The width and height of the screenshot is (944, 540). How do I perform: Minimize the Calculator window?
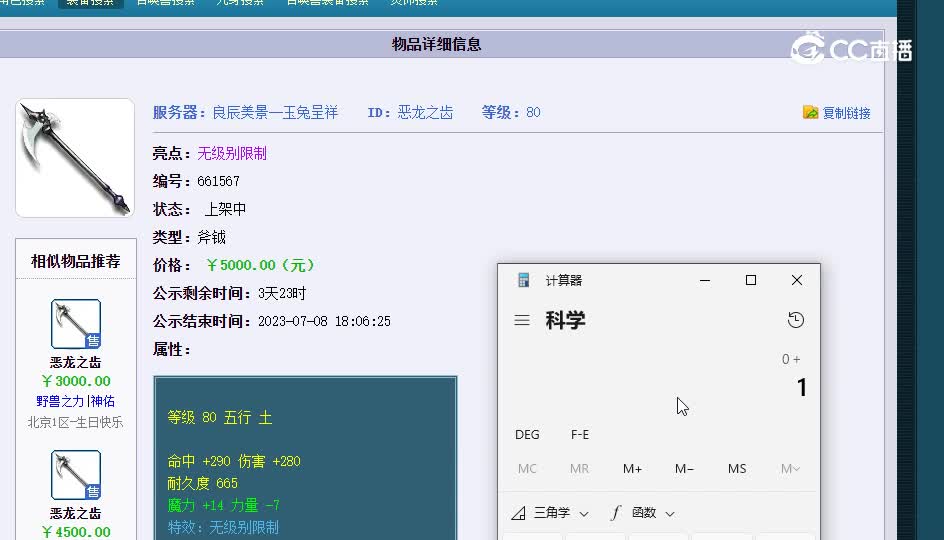pos(705,280)
